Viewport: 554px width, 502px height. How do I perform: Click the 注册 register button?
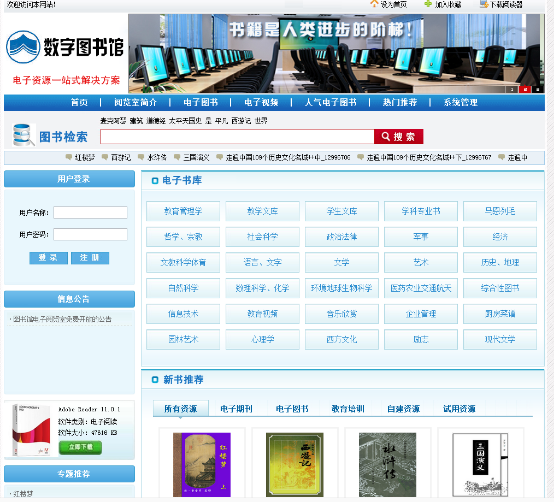point(90,258)
